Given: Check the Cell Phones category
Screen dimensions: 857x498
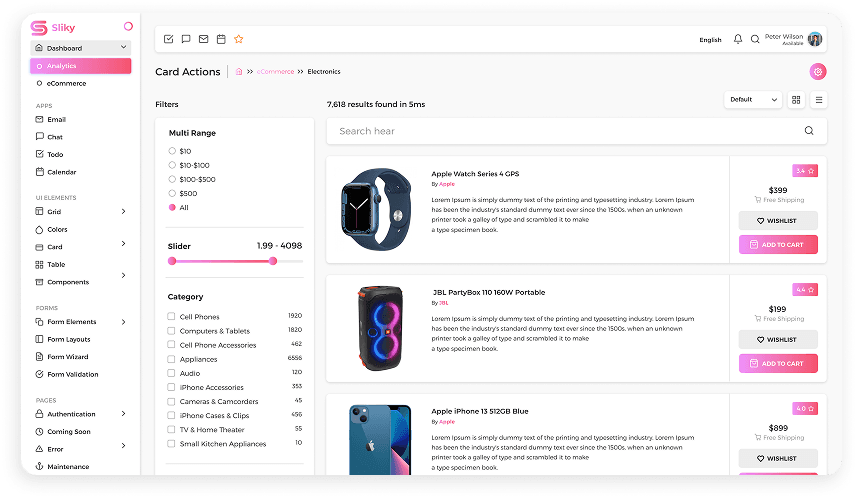Looking at the screenshot, I should (x=172, y=317).
